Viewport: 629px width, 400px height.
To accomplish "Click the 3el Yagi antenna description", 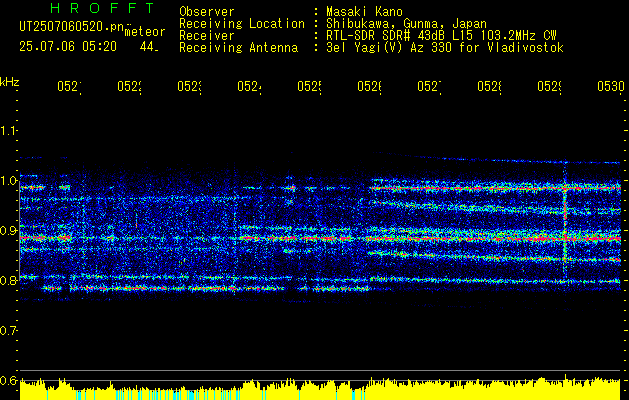I will click(x=445, y=48).
